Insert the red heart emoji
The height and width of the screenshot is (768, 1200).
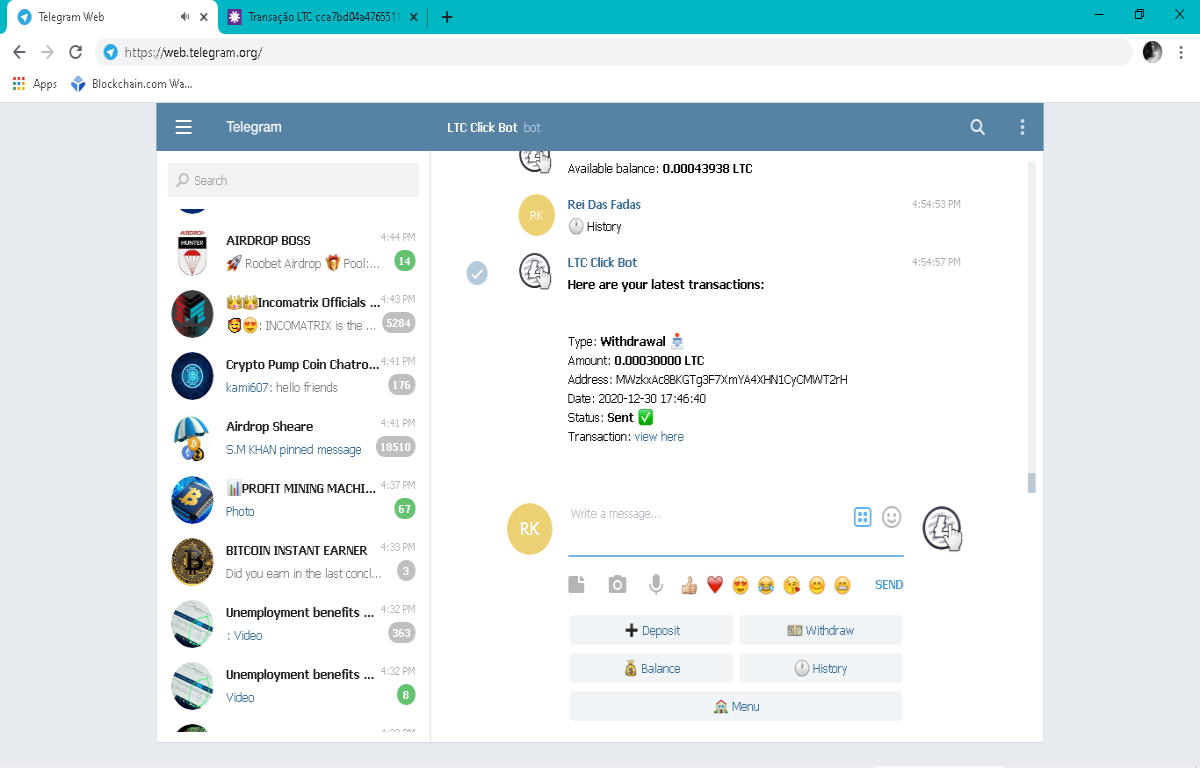[715, 585]
